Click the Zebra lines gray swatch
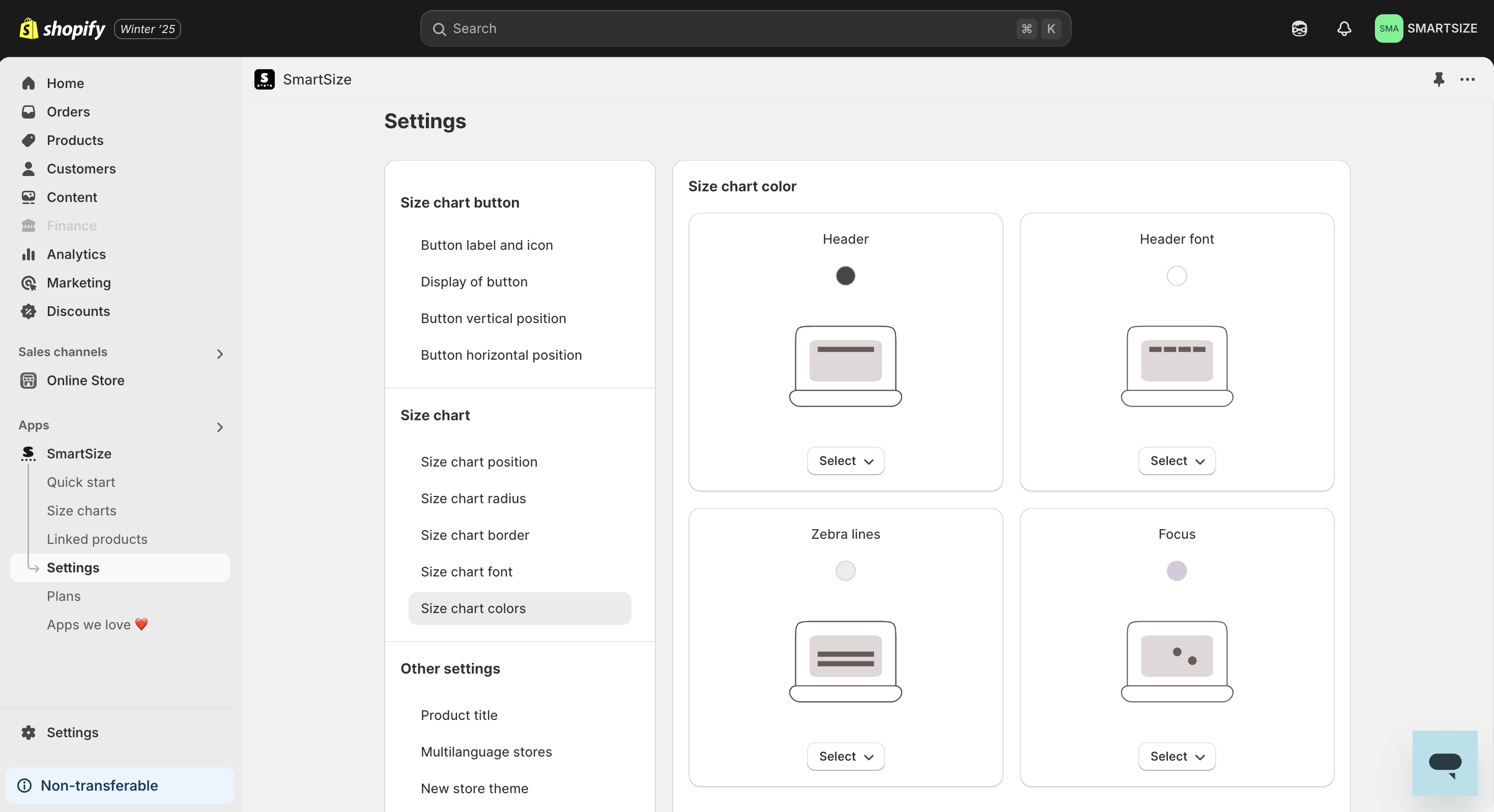The width and height of the screenshot is (1494, 812). tap(846, 571)
